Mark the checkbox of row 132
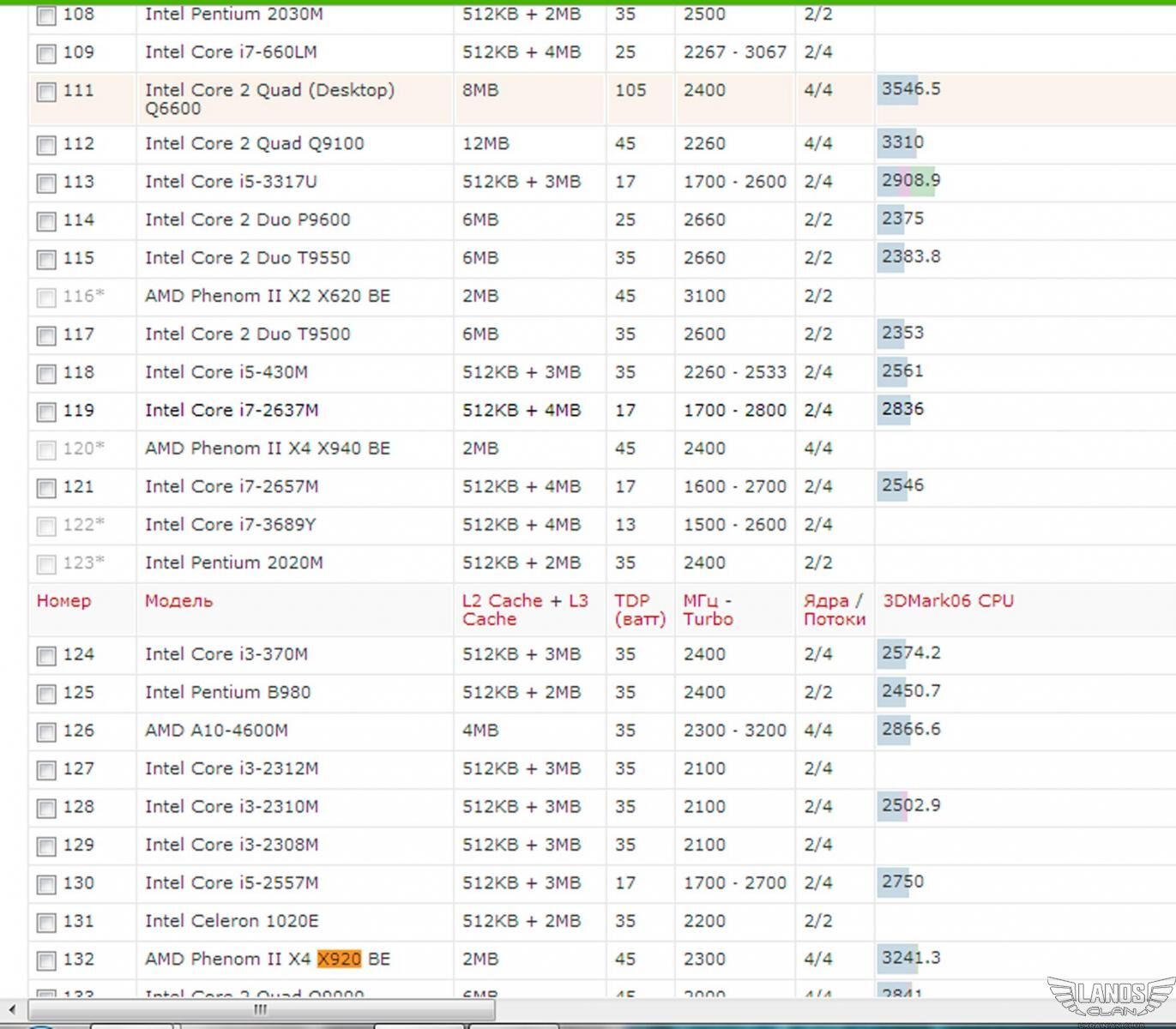This screenshot has width=1176, height=1029. point(46,961)
